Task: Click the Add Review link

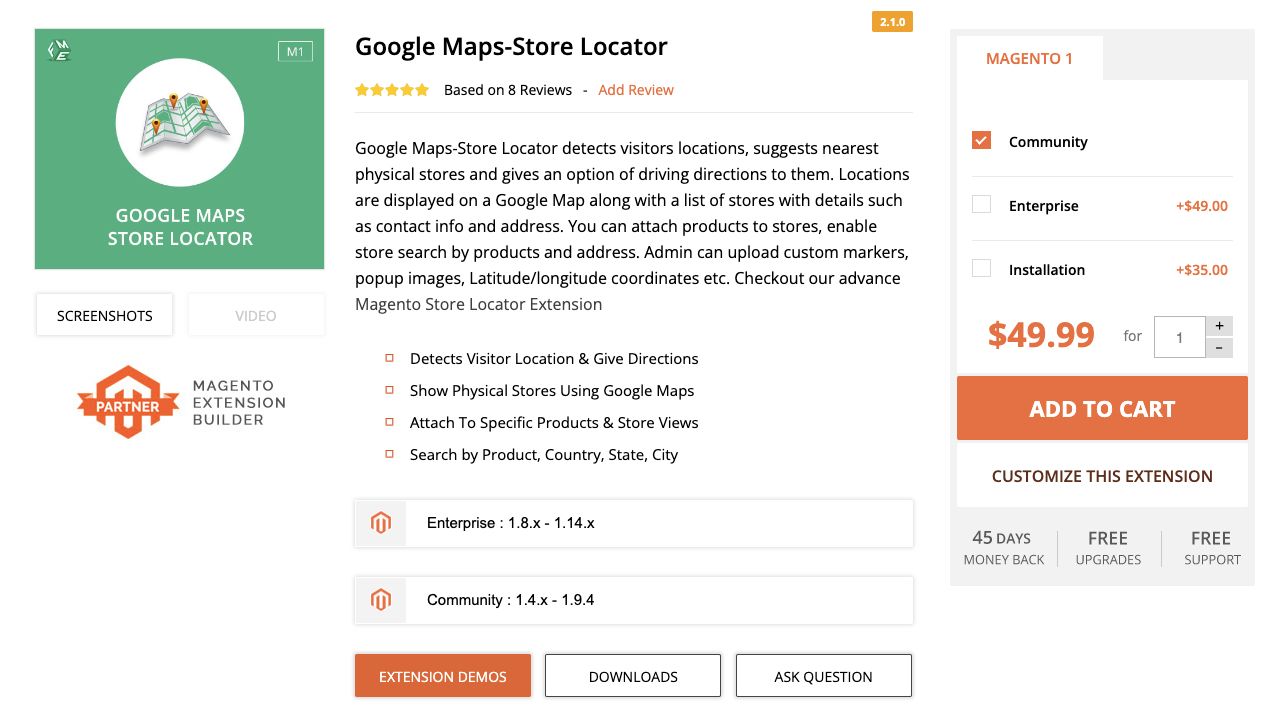Action: tap(636, 90)
